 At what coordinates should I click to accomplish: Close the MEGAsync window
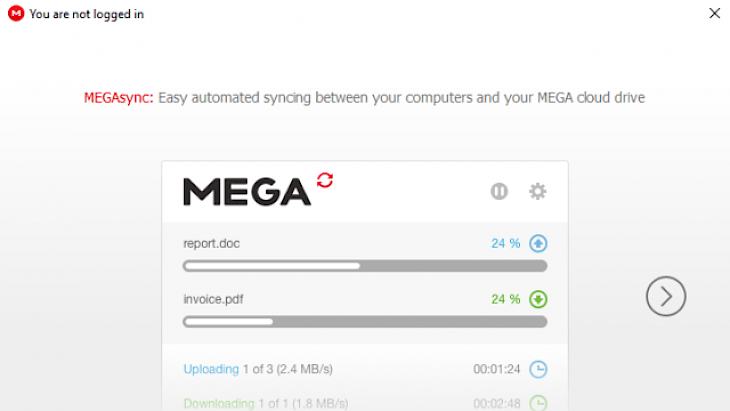coord(715,13)
